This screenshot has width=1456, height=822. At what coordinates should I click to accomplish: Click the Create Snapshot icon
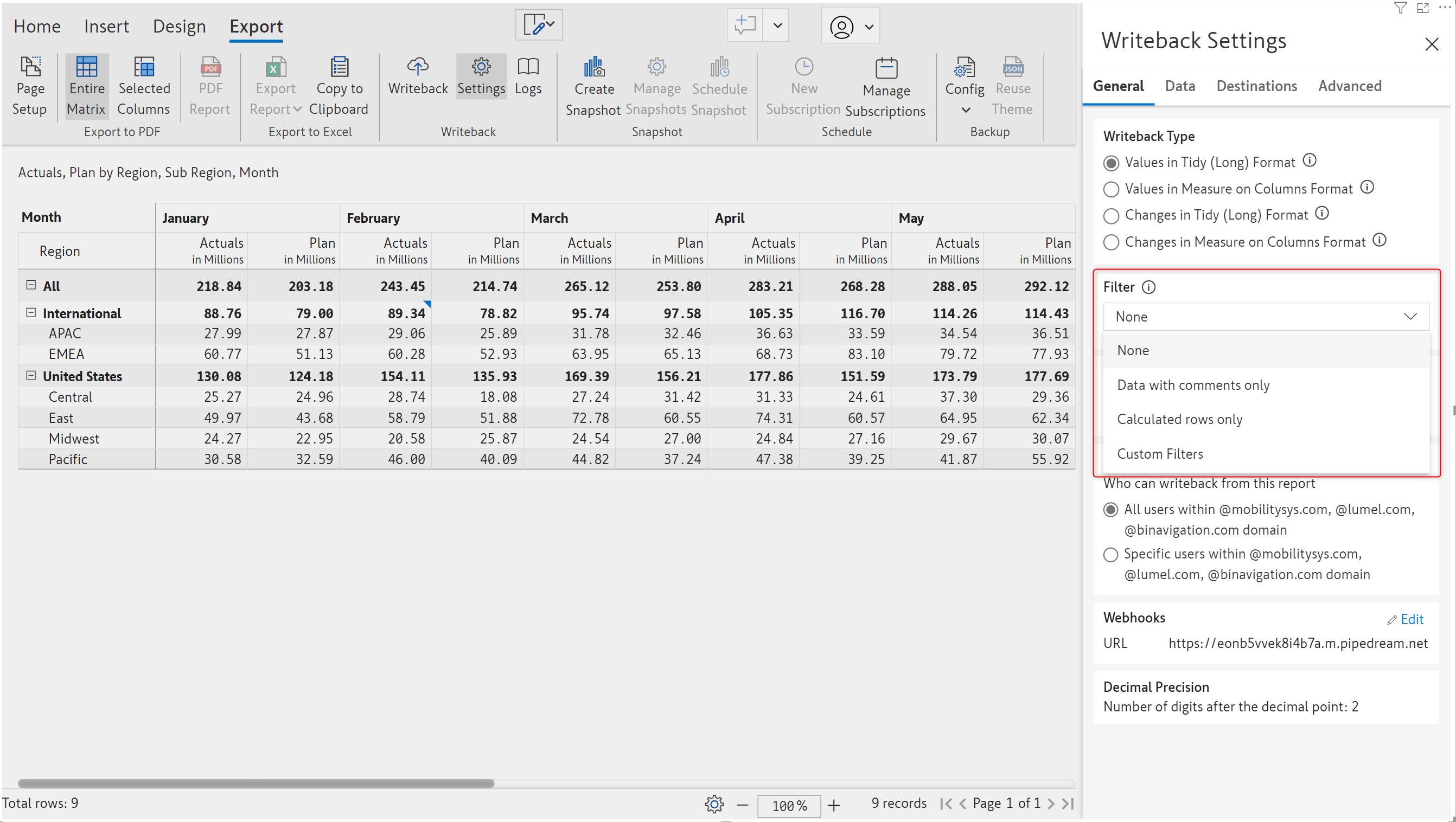point(593,67)
